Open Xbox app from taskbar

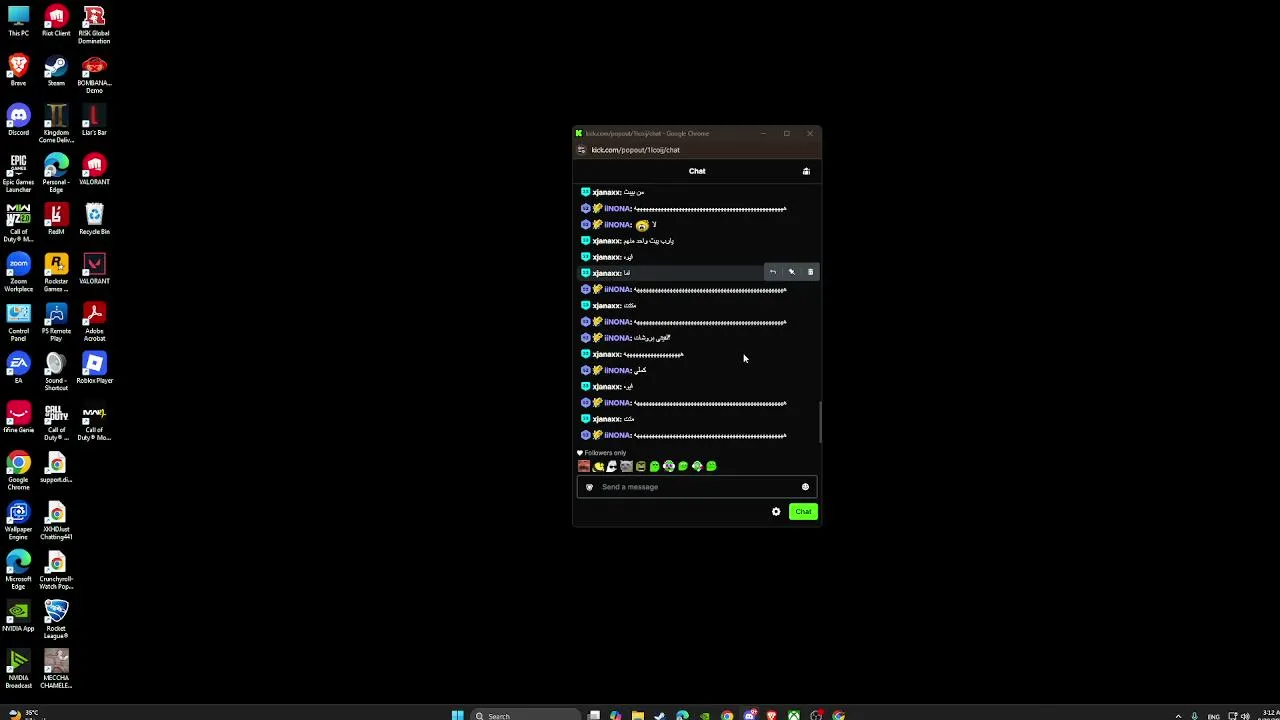pos(793,715)
